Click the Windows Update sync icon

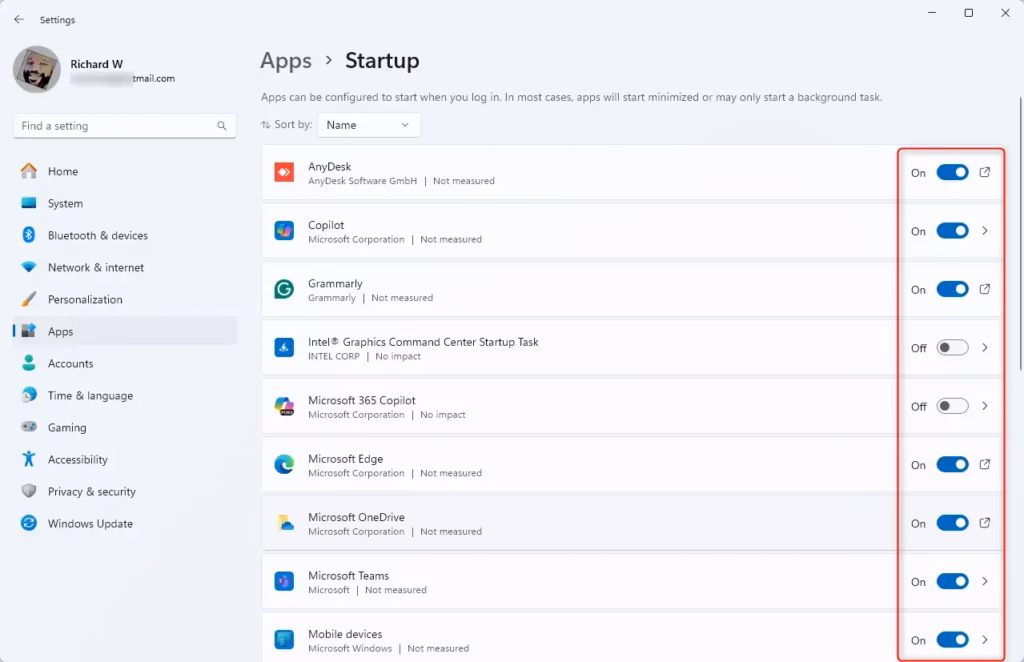click(x=29, y=523)
